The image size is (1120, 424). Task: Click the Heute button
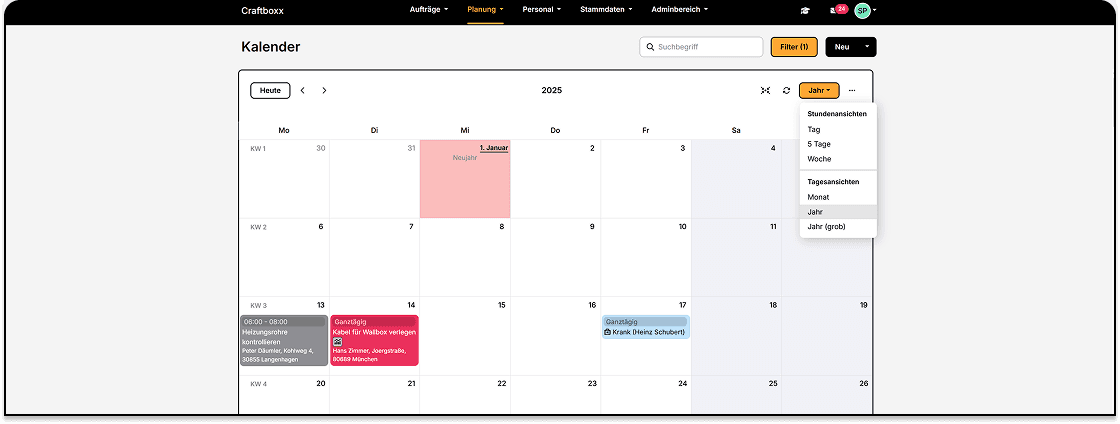pyautogui.click(x=270, y=91)
